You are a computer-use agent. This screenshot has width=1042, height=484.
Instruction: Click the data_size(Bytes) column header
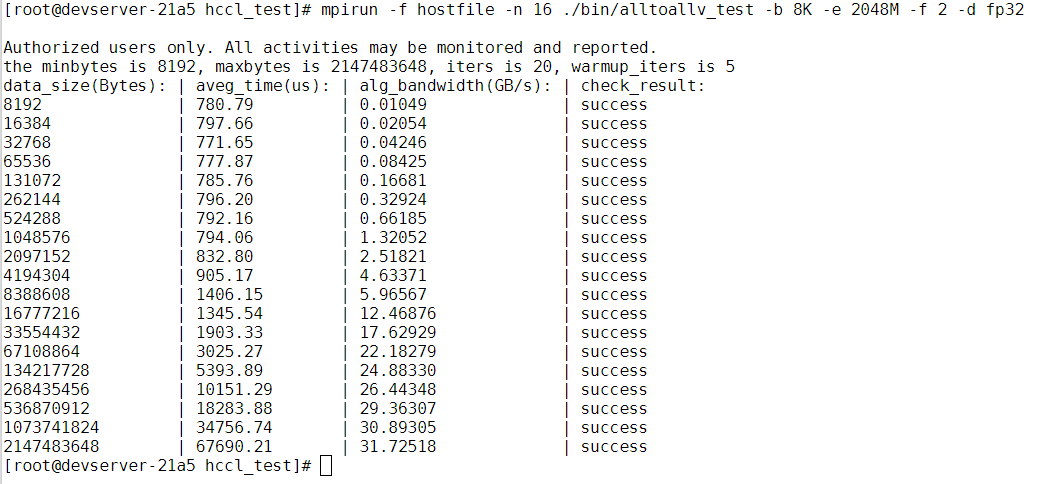[x=85, y=85]
